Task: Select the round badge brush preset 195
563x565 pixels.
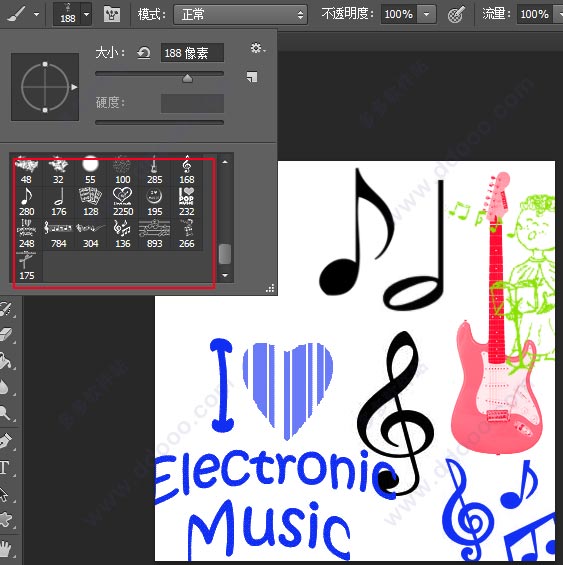Action: (x=155, y=202)
